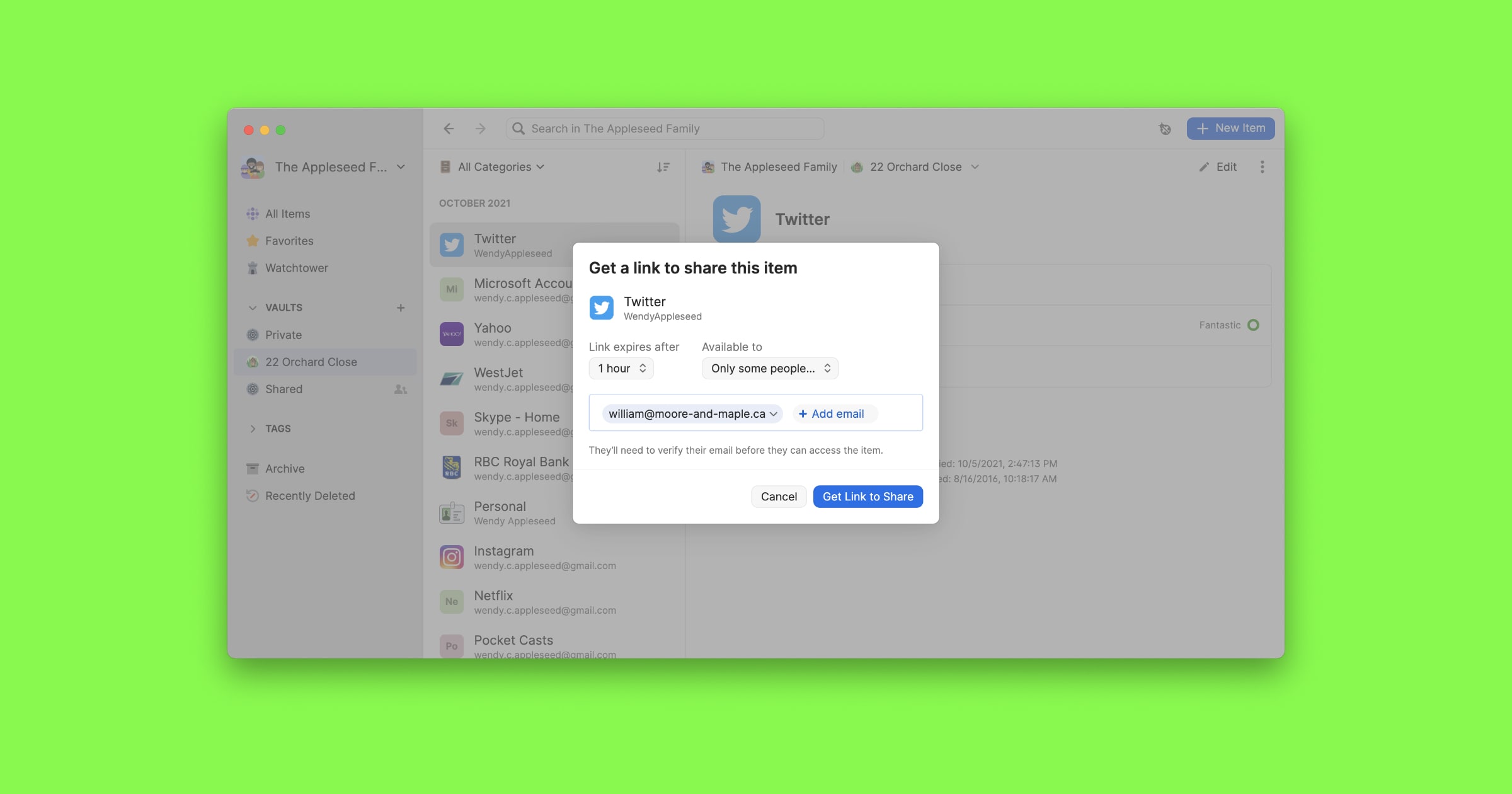This screenshot has height=794, width=1512.
Task: Click the Twitter icon in the share dialog
Action: 601,308
